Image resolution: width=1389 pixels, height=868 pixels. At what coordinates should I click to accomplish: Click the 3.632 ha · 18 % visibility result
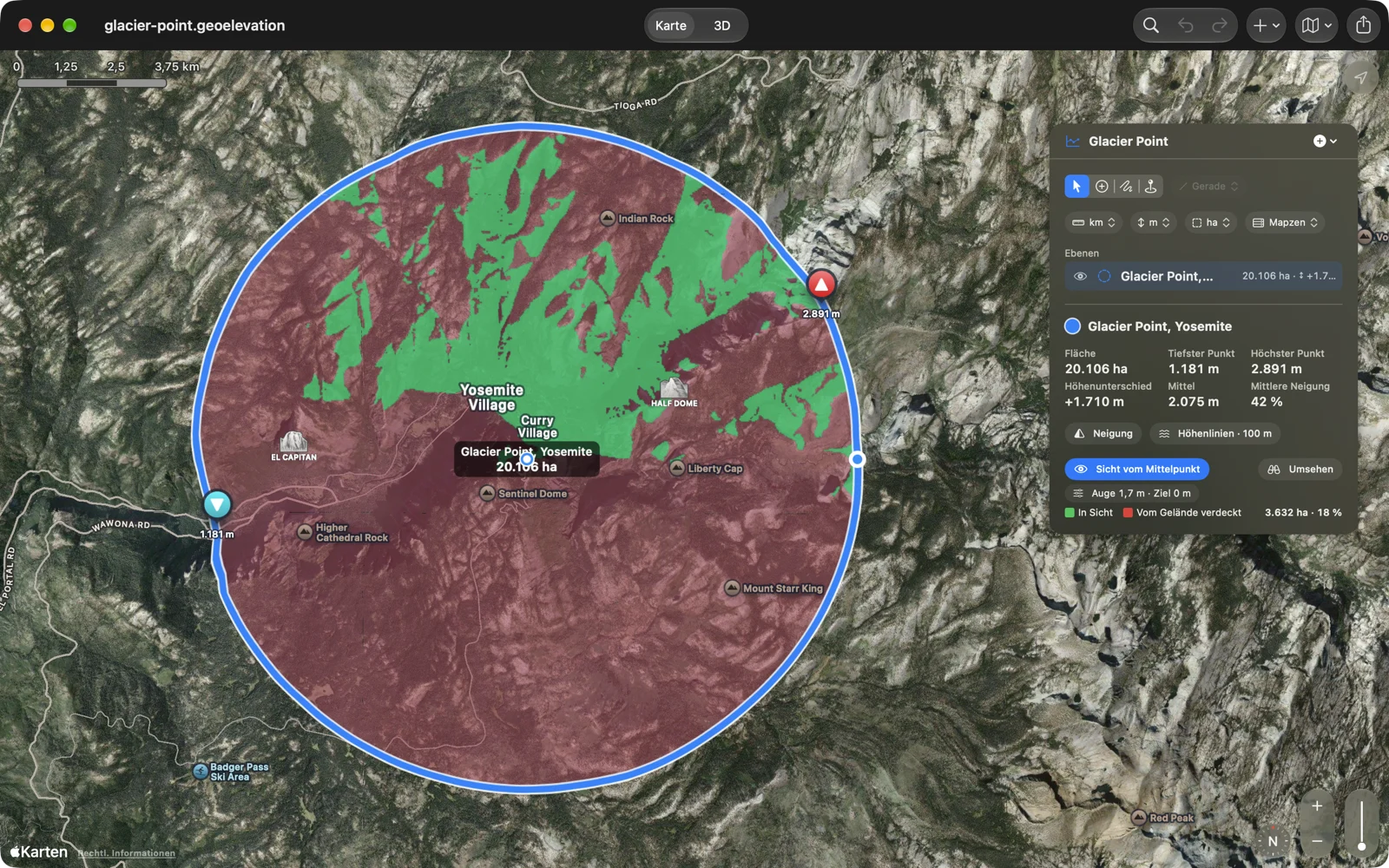[x=1303, y=513]
